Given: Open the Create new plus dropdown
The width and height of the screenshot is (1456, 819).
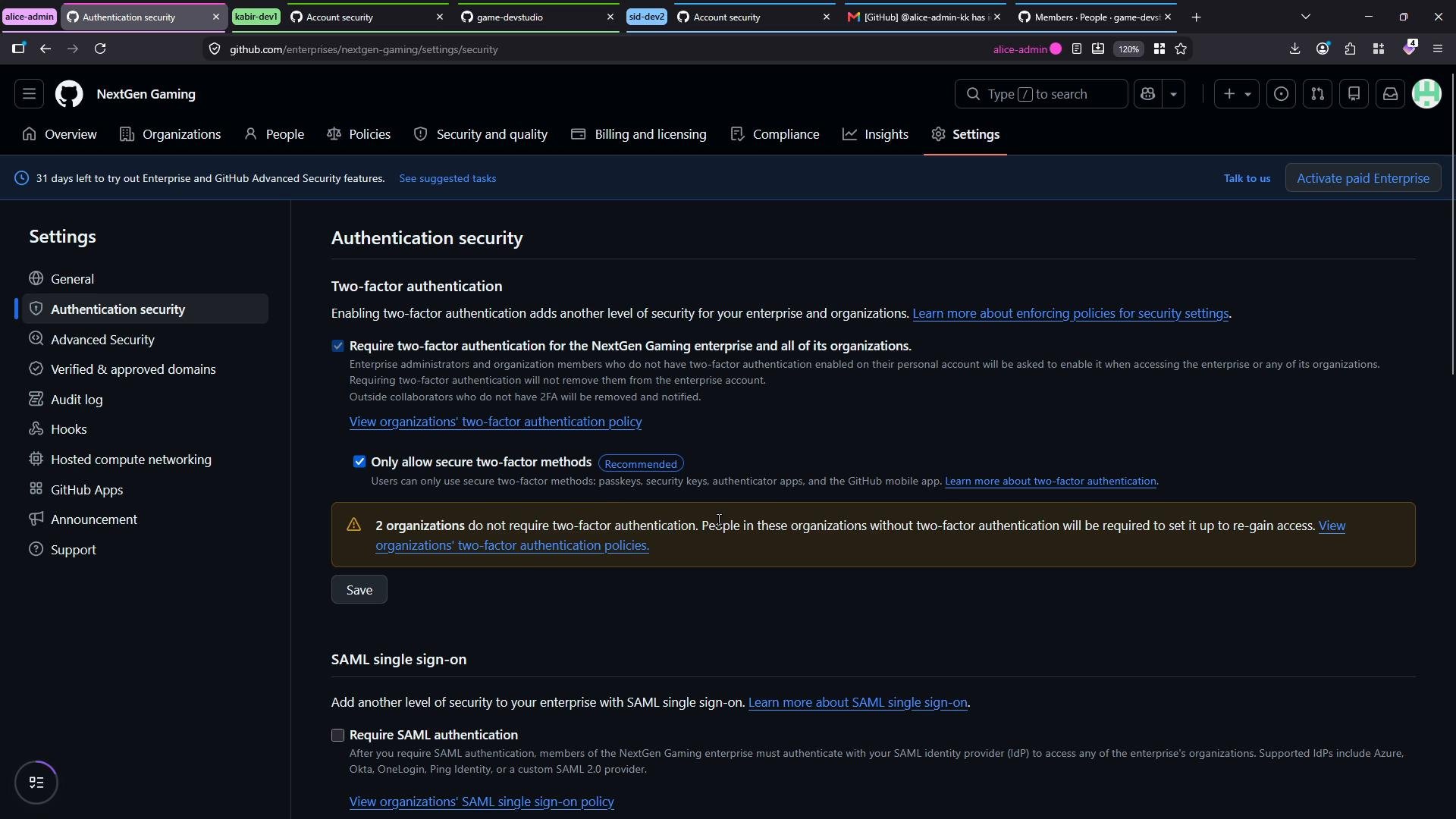Looking at the screenshot, I should 1236,94.
